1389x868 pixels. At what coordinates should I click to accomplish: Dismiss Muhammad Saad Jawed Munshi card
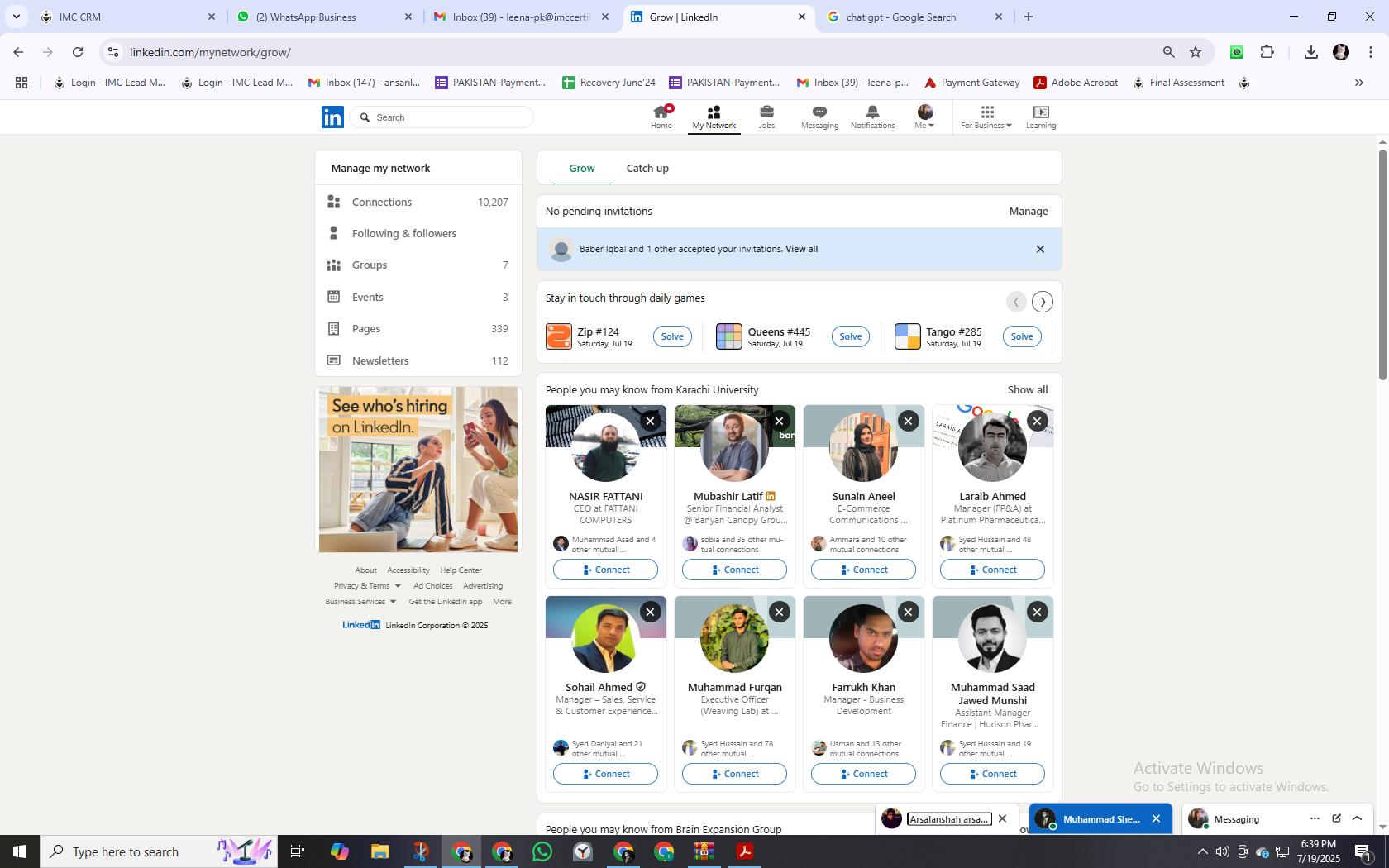coord(1037,612)
